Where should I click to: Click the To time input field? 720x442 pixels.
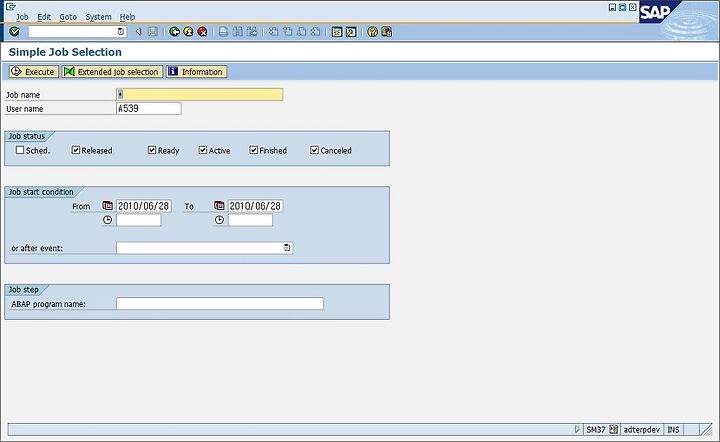tap(250, 220)
